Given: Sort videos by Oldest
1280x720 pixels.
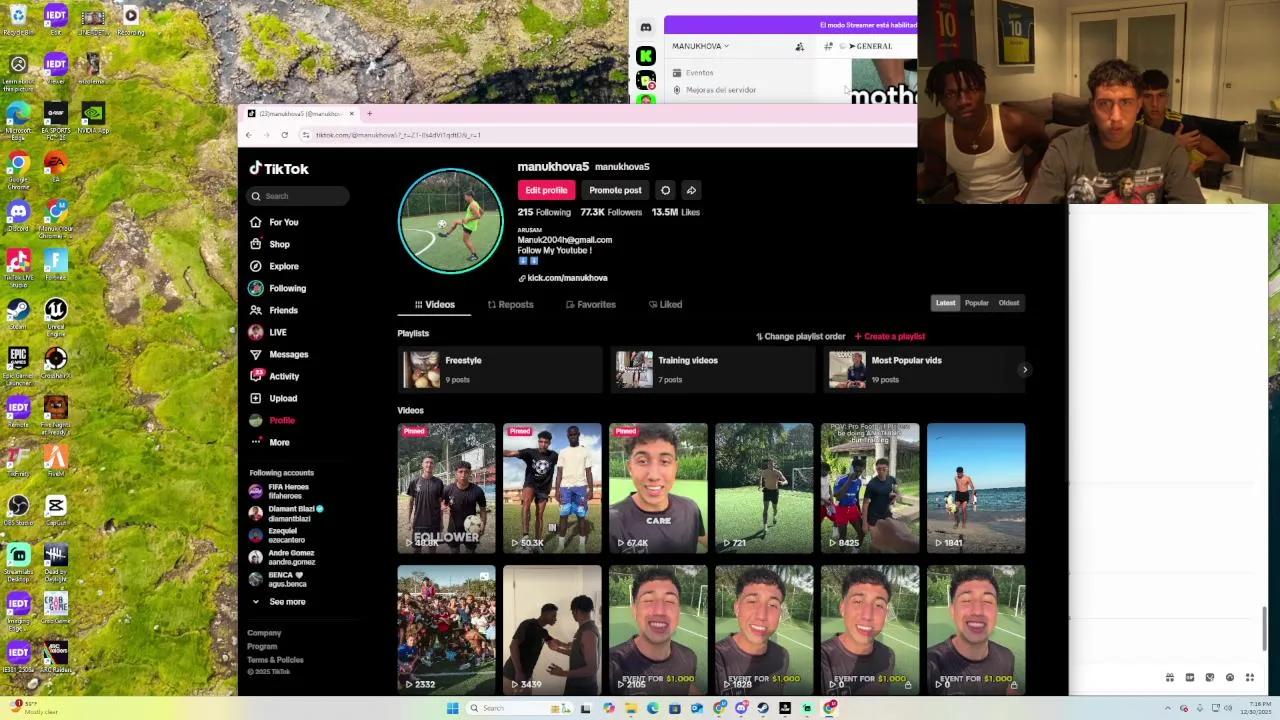Looking at the screenshot, I should click(x=1008, y=303).
